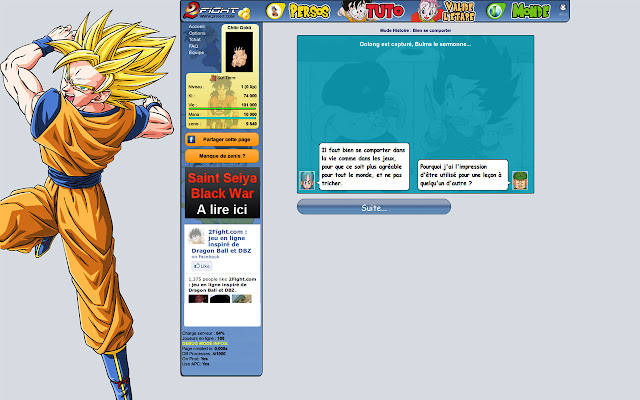The width and height of the screenshot is (640, 400).
Task: Click the Facebook Like button
Action: tap(202, 266)
